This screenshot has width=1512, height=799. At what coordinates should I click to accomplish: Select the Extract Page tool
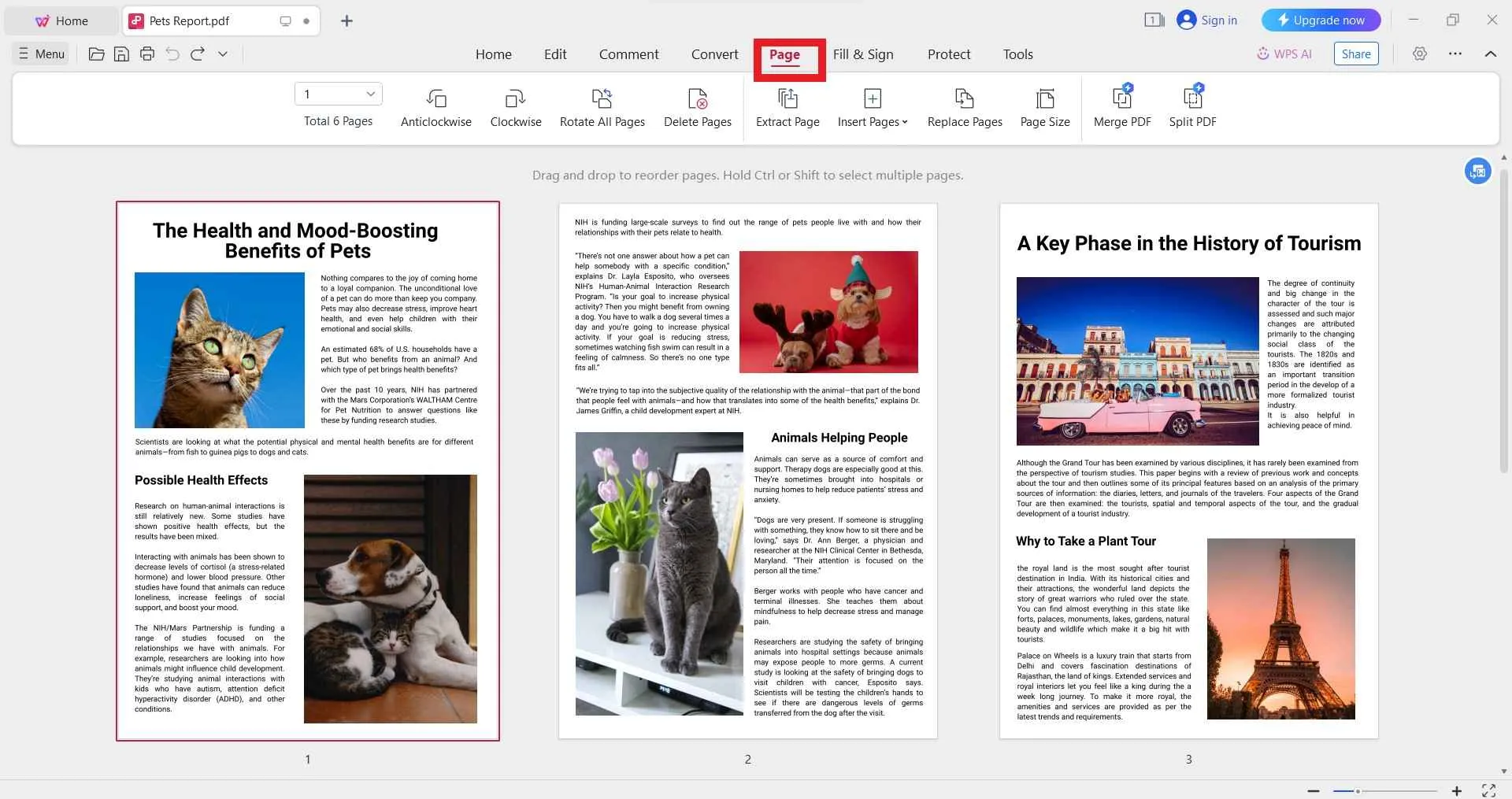point(787,107)
